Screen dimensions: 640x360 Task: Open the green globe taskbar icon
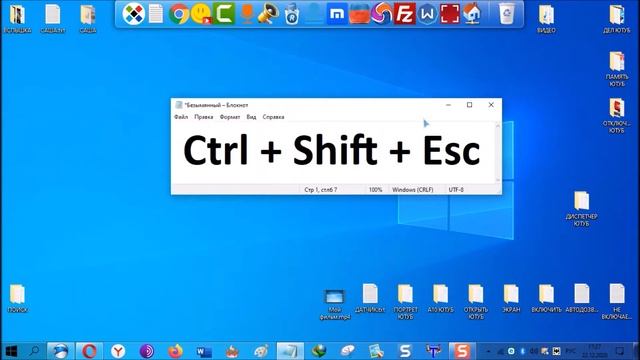(x=319, y=351)
